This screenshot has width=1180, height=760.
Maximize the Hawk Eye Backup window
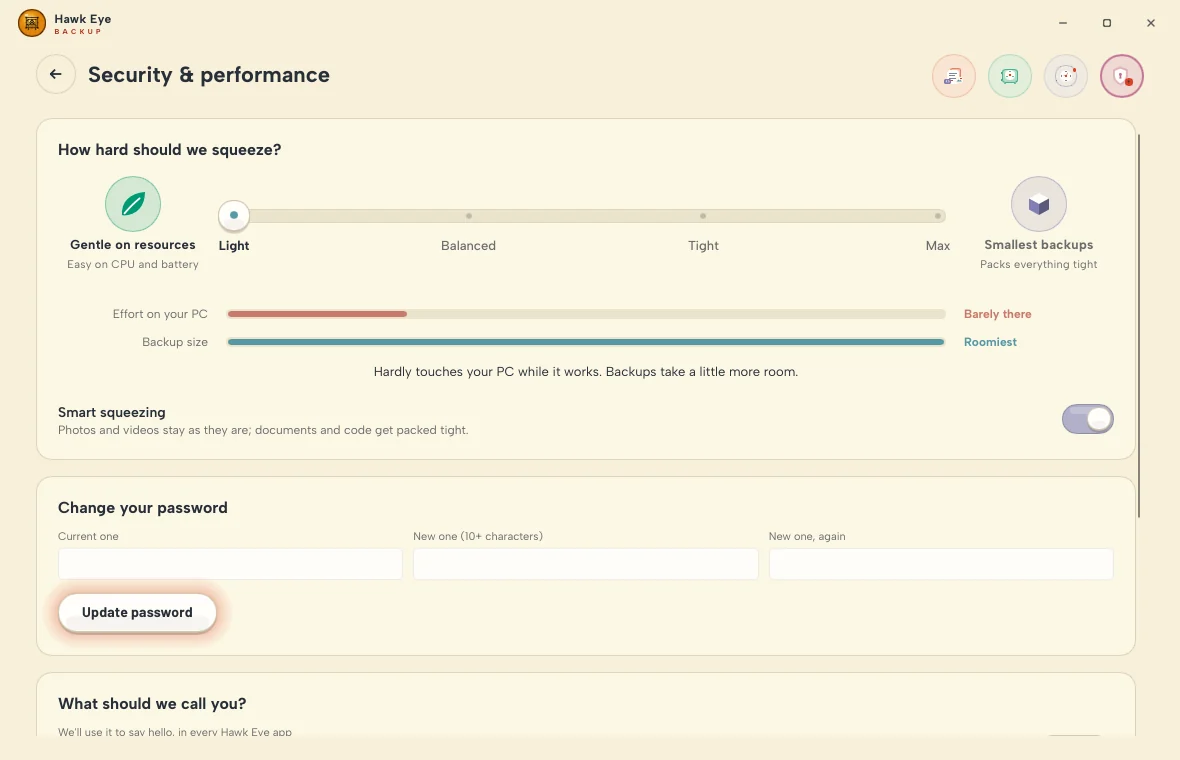click(x=1106, y=23)
